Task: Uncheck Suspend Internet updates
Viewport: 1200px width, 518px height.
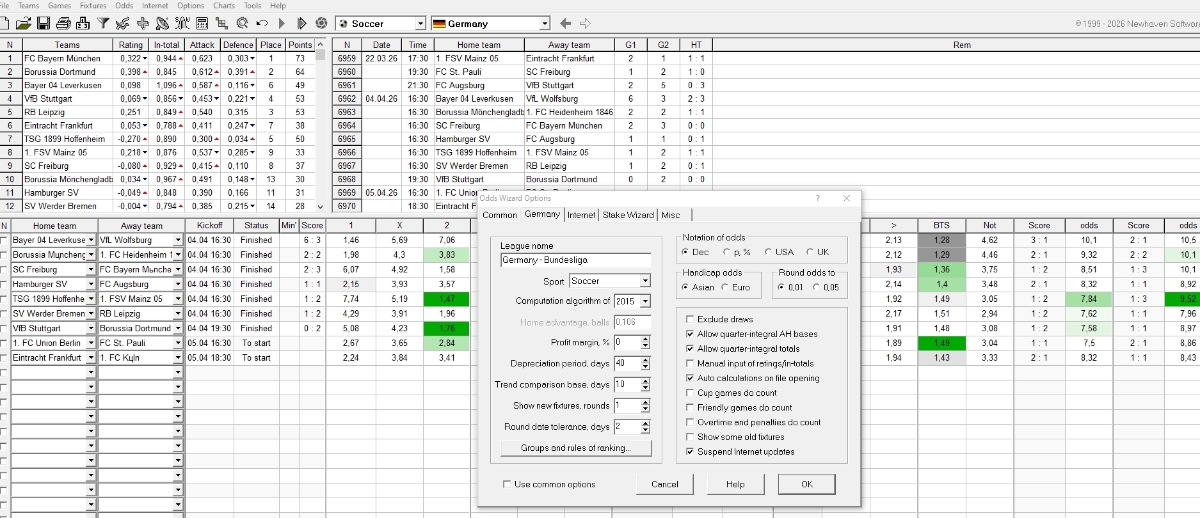Action: (690, 452)
